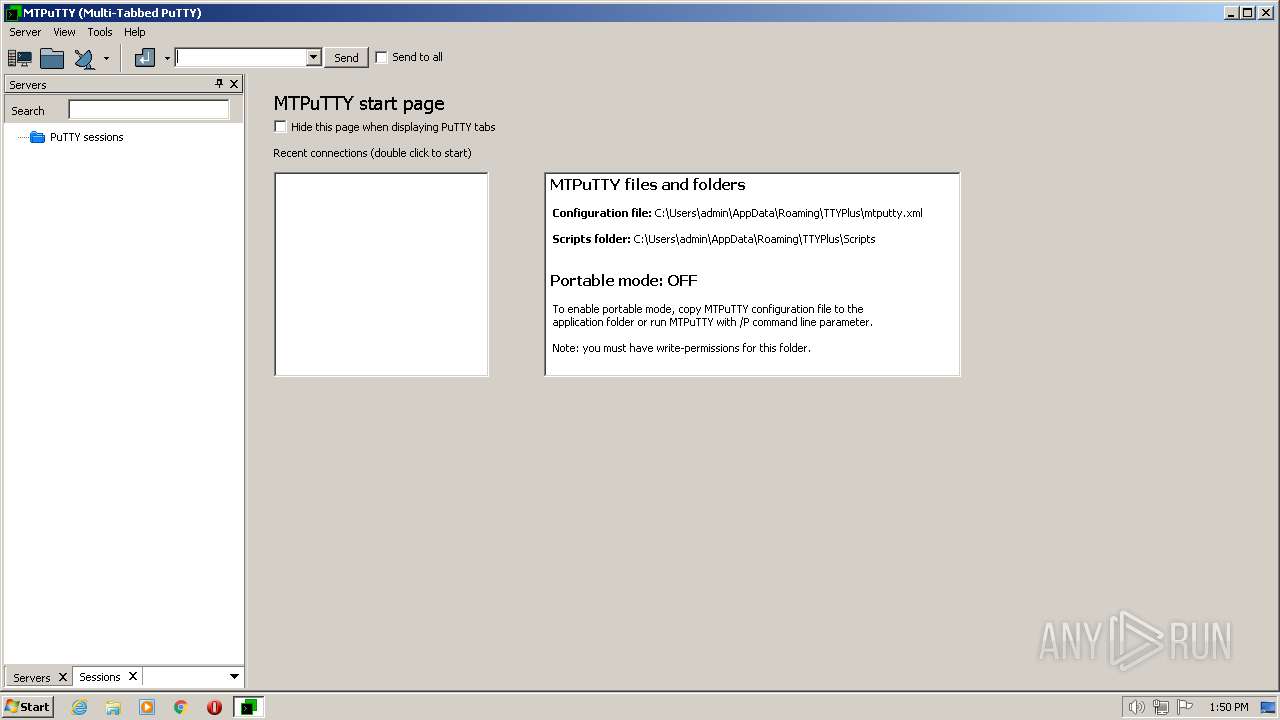Click the Windows Start button
The width and height of the screenshot is (1280, 720).
click(x=27, y=706)
